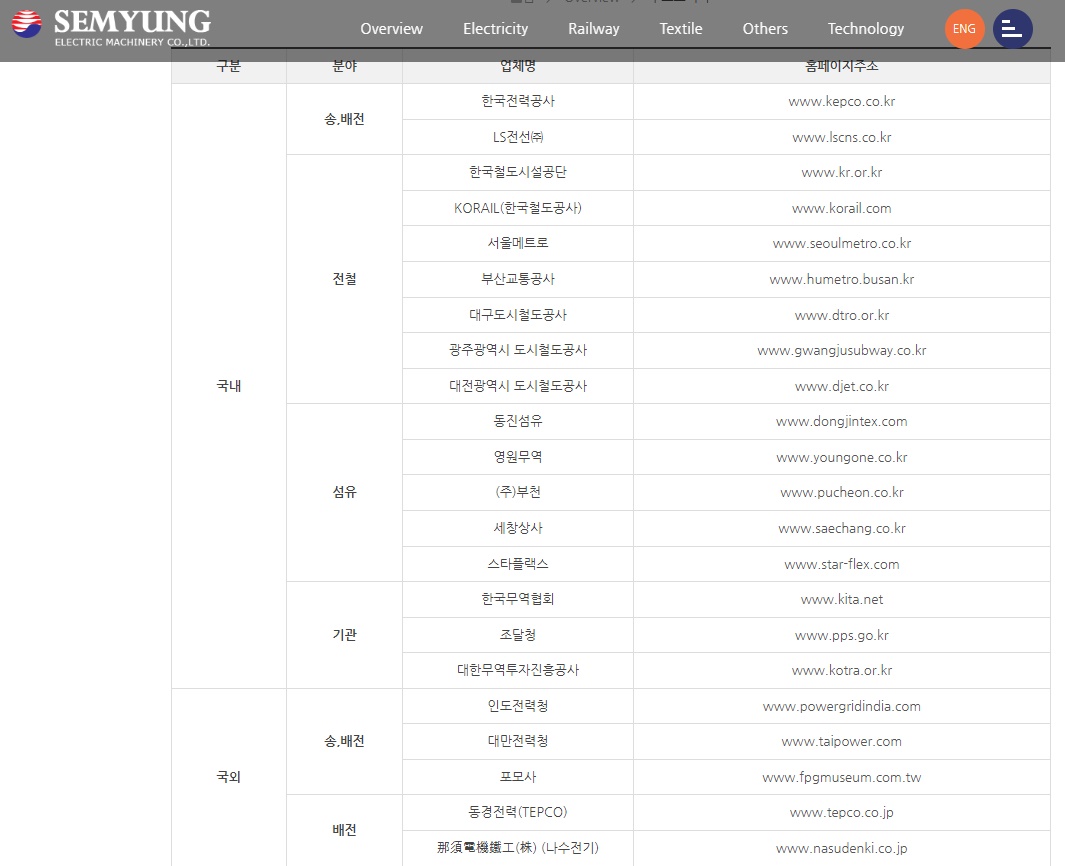Viewport: 1065px width, 866px height.
Task: Open the Overview menu
Action: (x=391, y=29)
